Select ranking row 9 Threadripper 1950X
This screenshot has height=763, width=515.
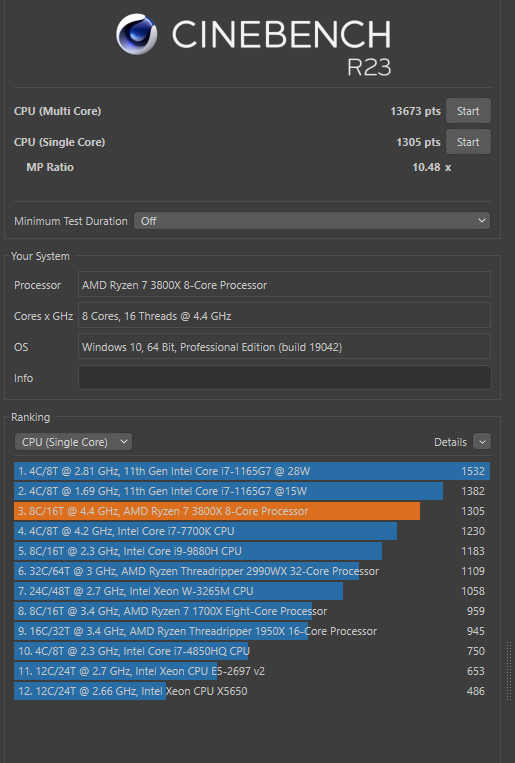(252, 631)
